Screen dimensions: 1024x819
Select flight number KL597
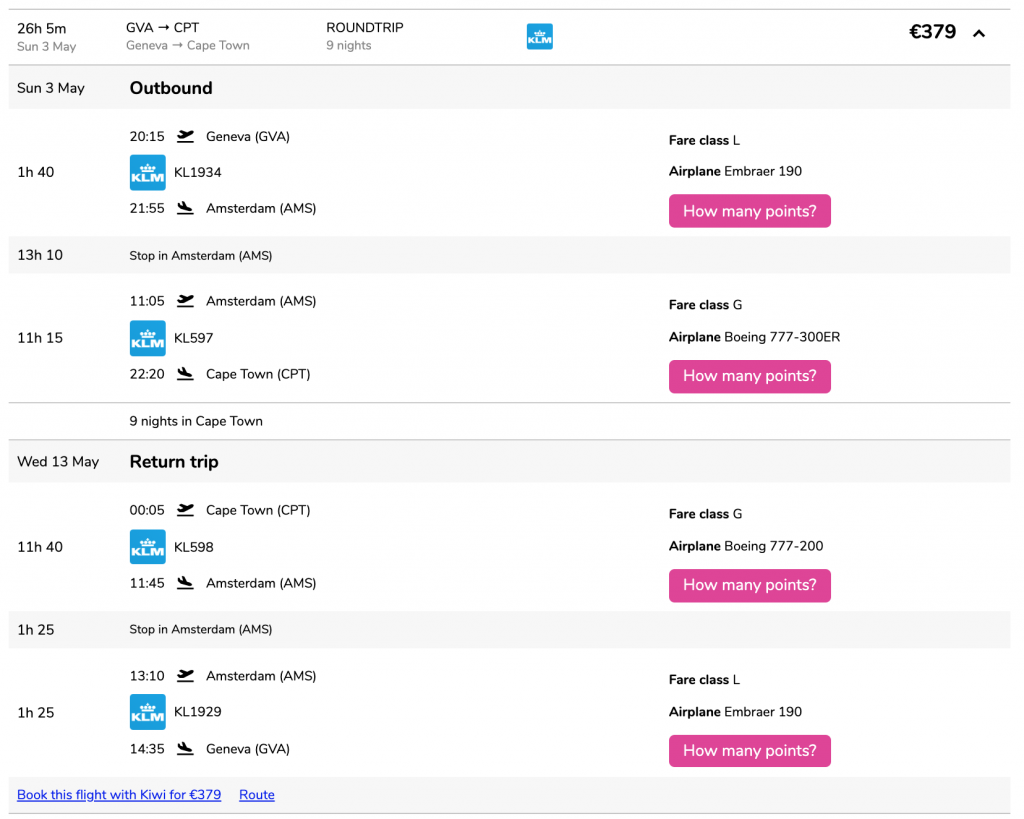pyautogui.click(x=193, y=338)
